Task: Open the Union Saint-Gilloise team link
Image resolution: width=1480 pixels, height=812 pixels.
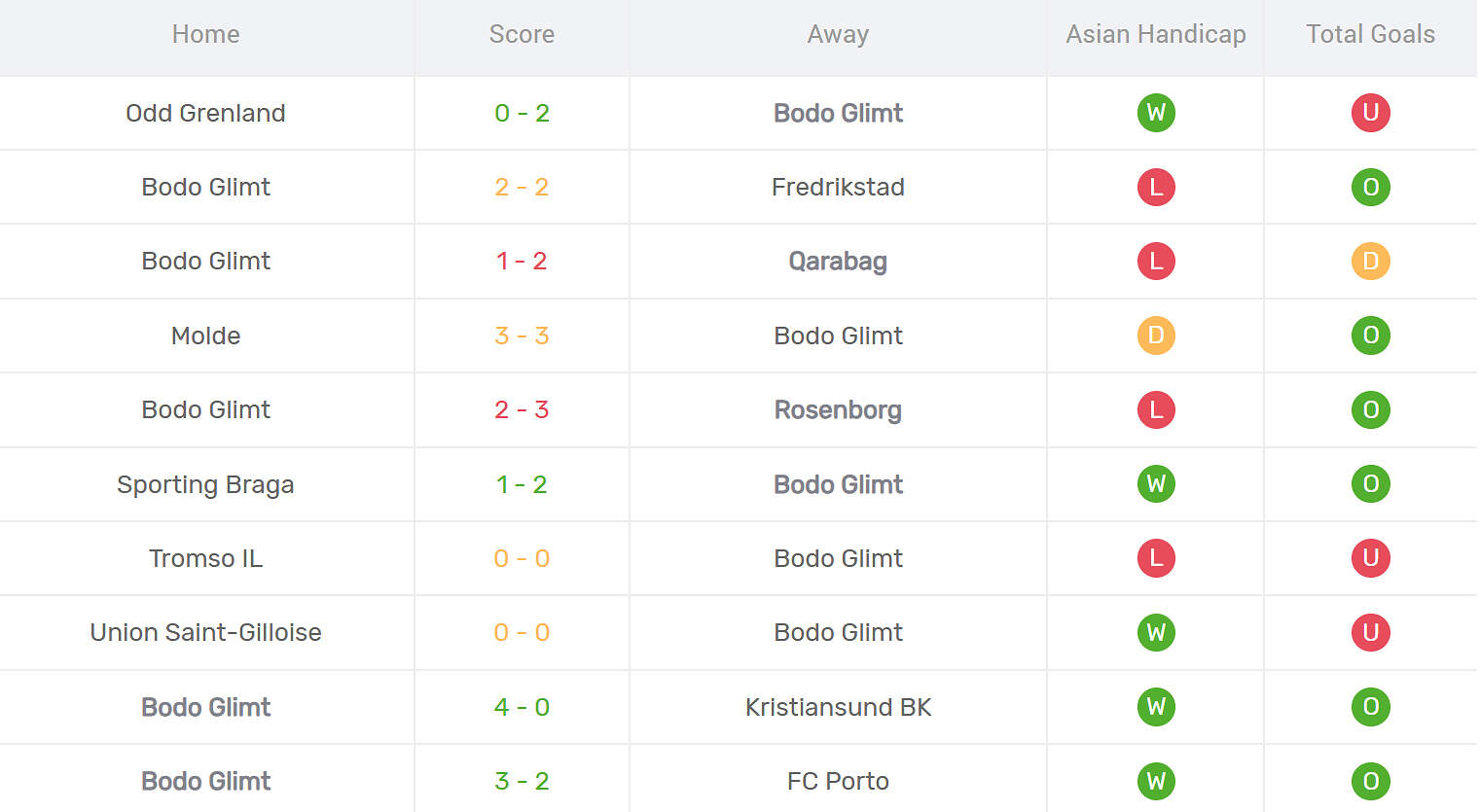Action: coord(205,632)
